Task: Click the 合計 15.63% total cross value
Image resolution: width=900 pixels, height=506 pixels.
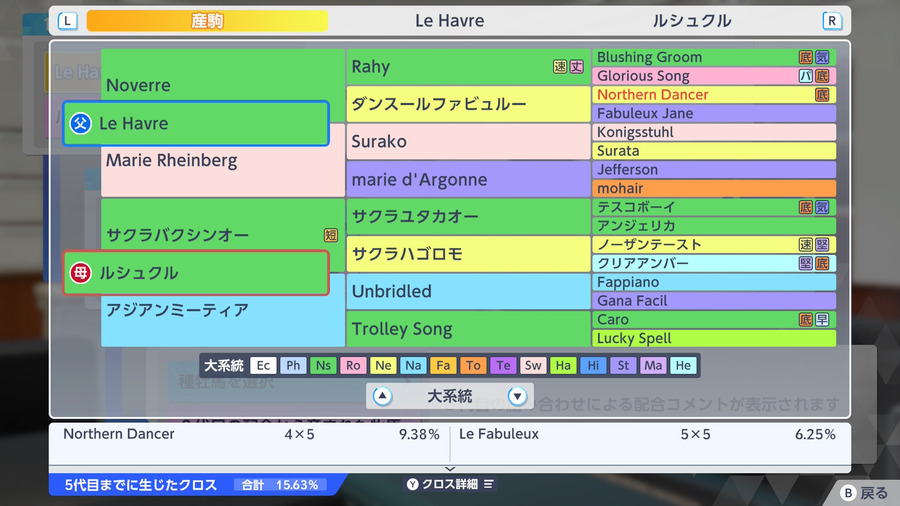Action: pos(280,485)
